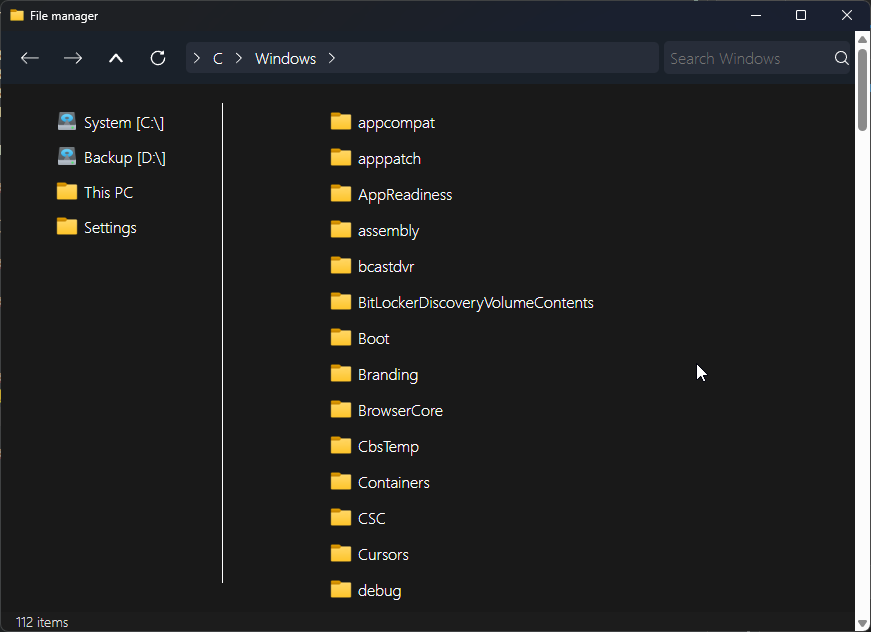The height and width of the screenshot is (632, 871).
Task: Open This PC from the sidebar
Action: coord(95,192)
